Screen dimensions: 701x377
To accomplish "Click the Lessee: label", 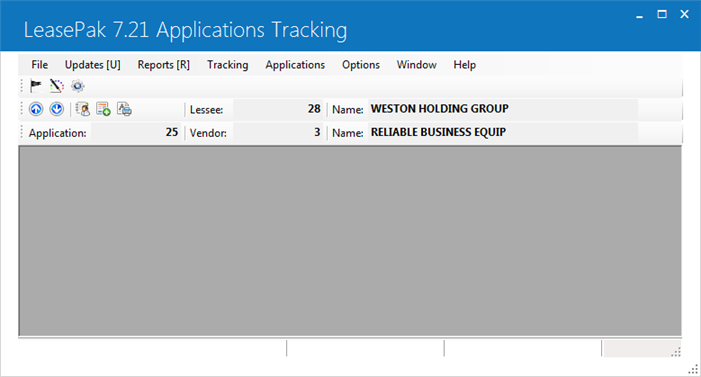I will (x=206, y=110).
